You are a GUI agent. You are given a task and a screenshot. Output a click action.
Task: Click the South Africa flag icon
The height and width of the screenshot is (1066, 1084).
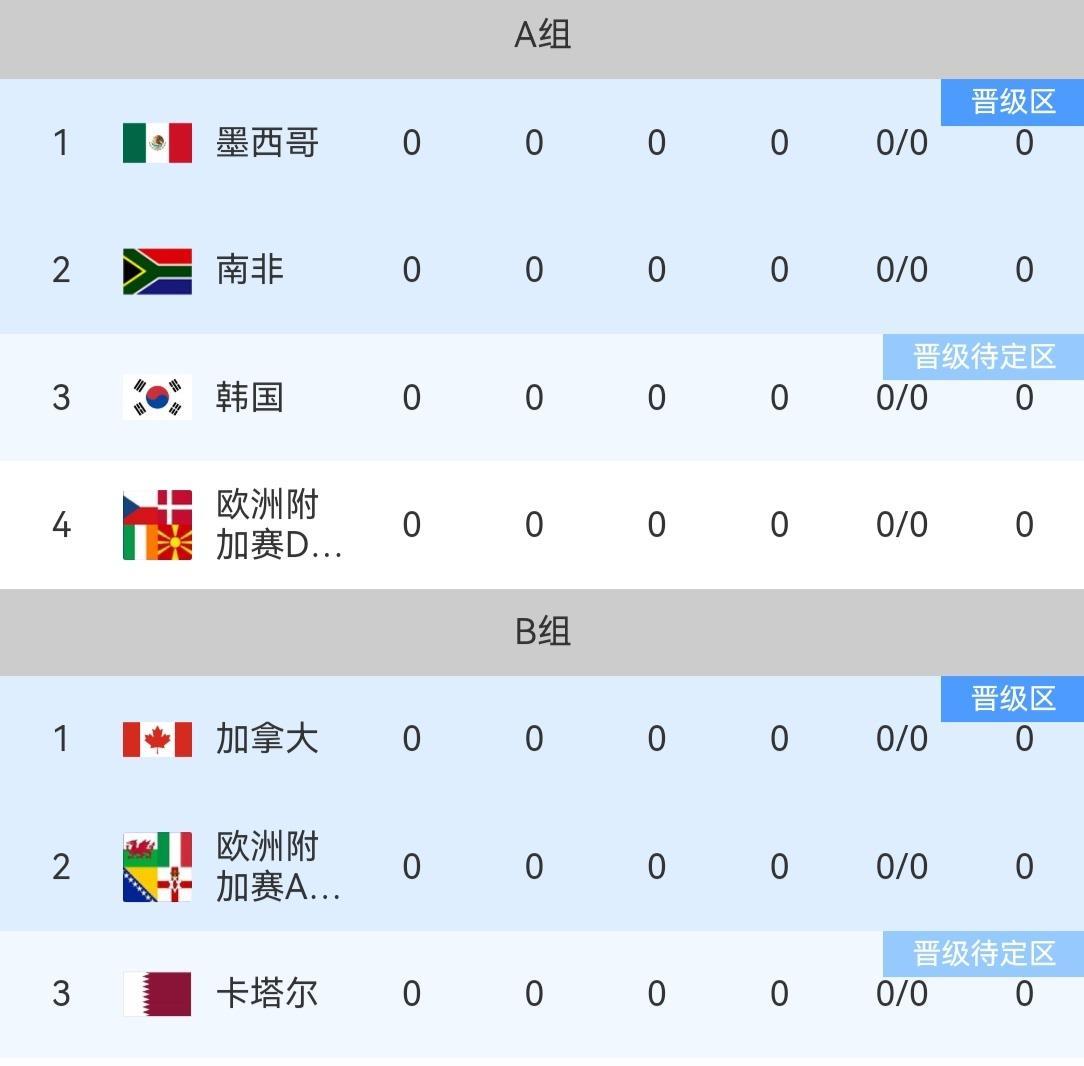[157, 270]
